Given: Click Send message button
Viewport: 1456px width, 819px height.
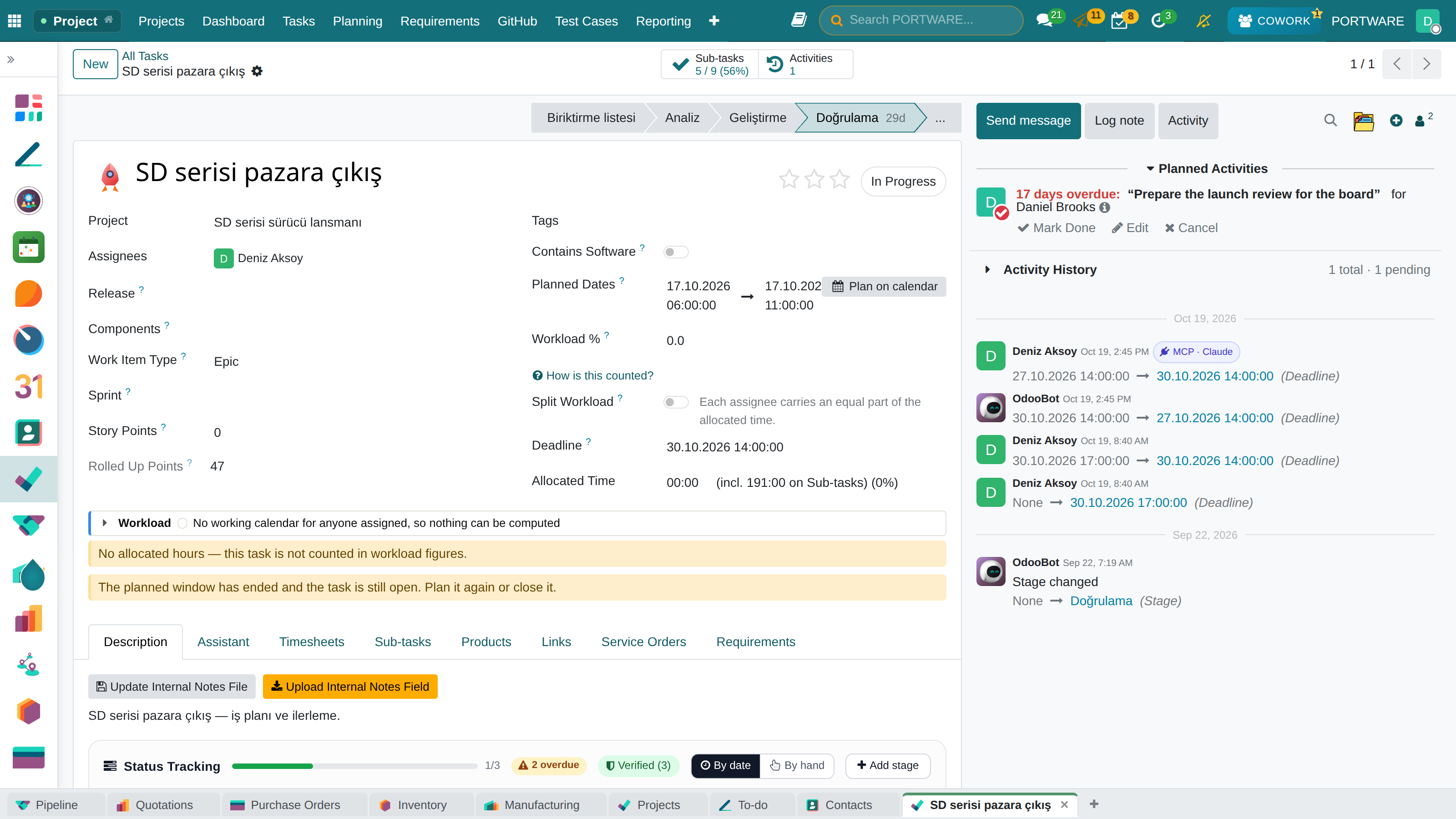Looking at the screenshot, I should (1028, 121).
